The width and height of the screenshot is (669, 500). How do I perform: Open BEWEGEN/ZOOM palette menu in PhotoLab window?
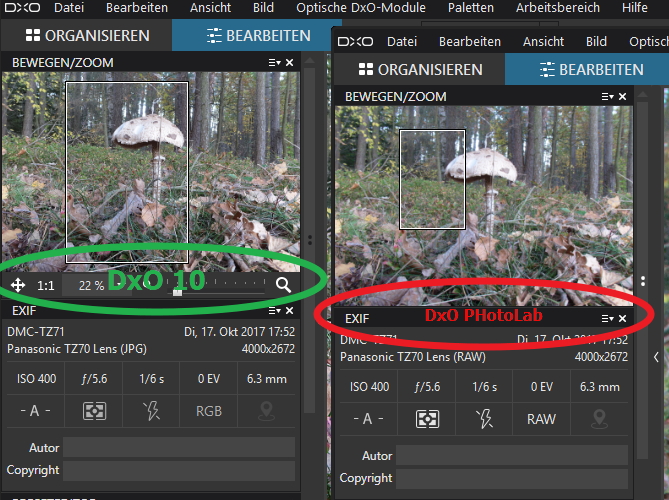pyautogui.click(x=608, y=97)
